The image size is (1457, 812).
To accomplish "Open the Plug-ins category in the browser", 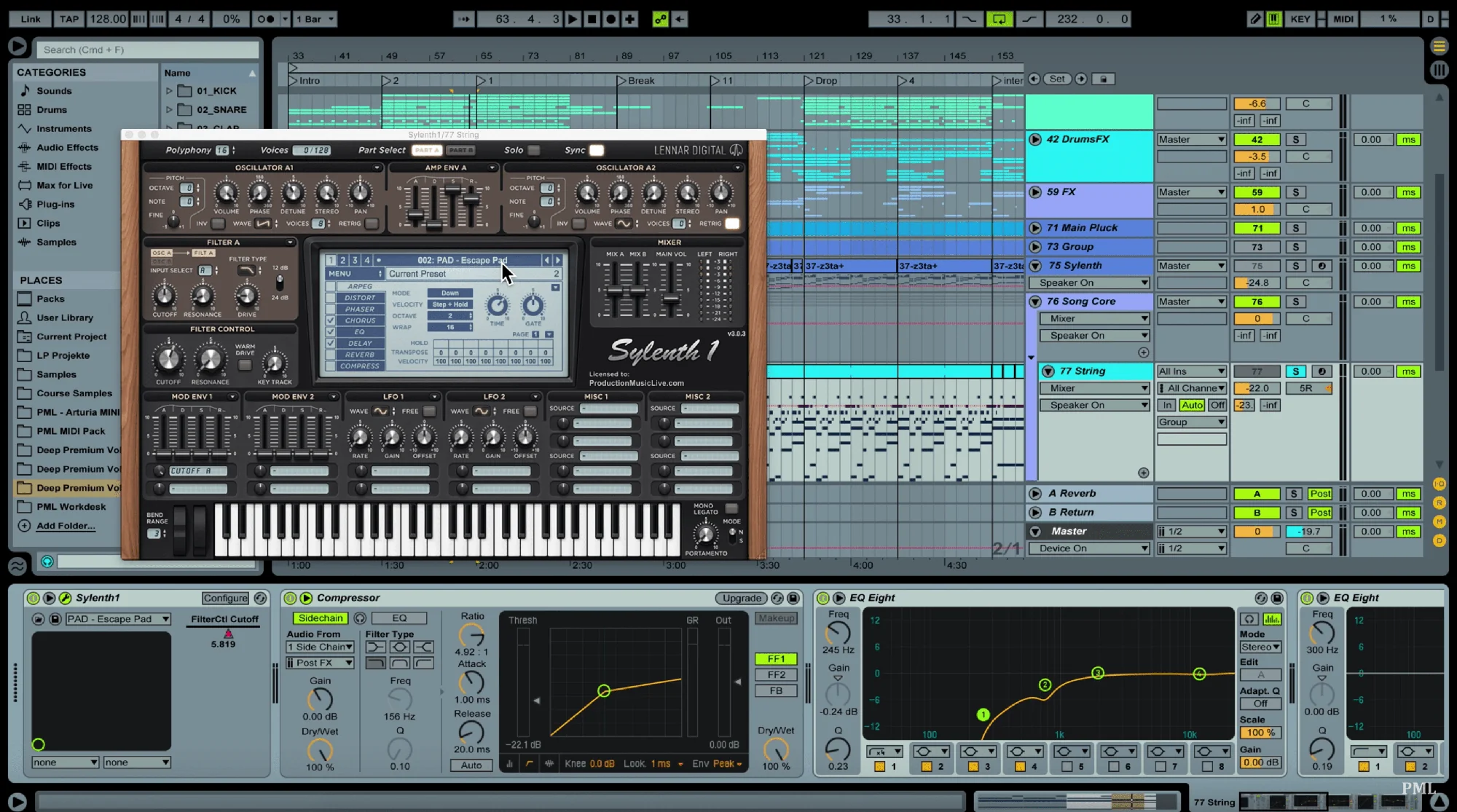I will tap(55, 205).
